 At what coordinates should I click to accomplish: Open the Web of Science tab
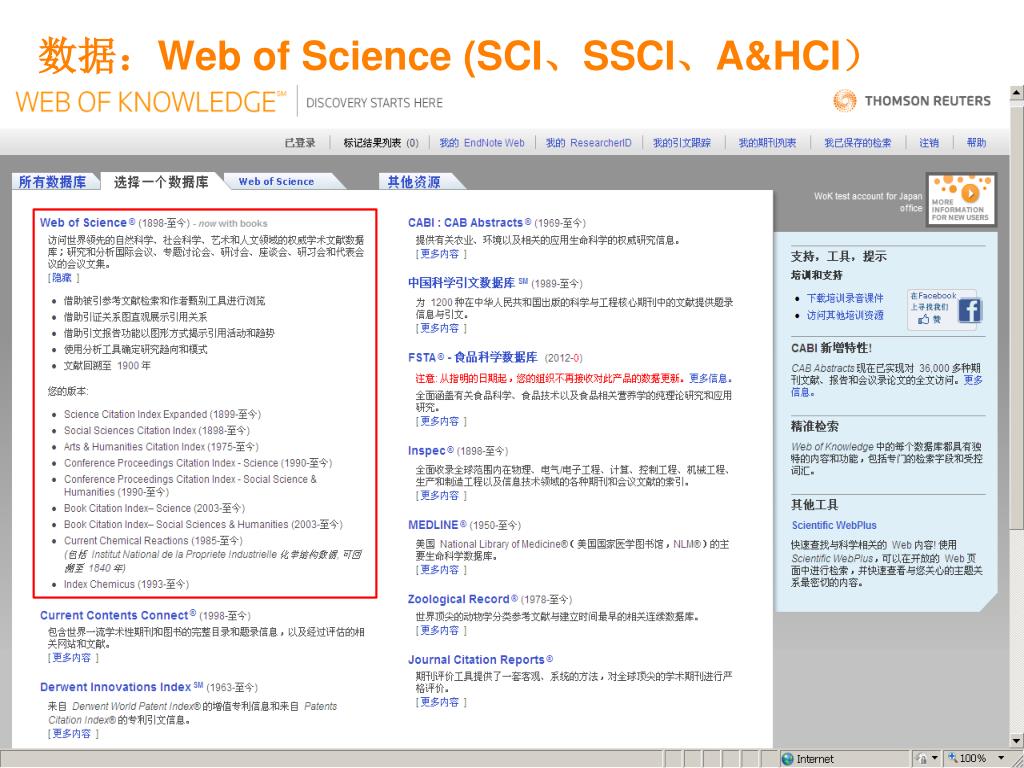(276, 182)
